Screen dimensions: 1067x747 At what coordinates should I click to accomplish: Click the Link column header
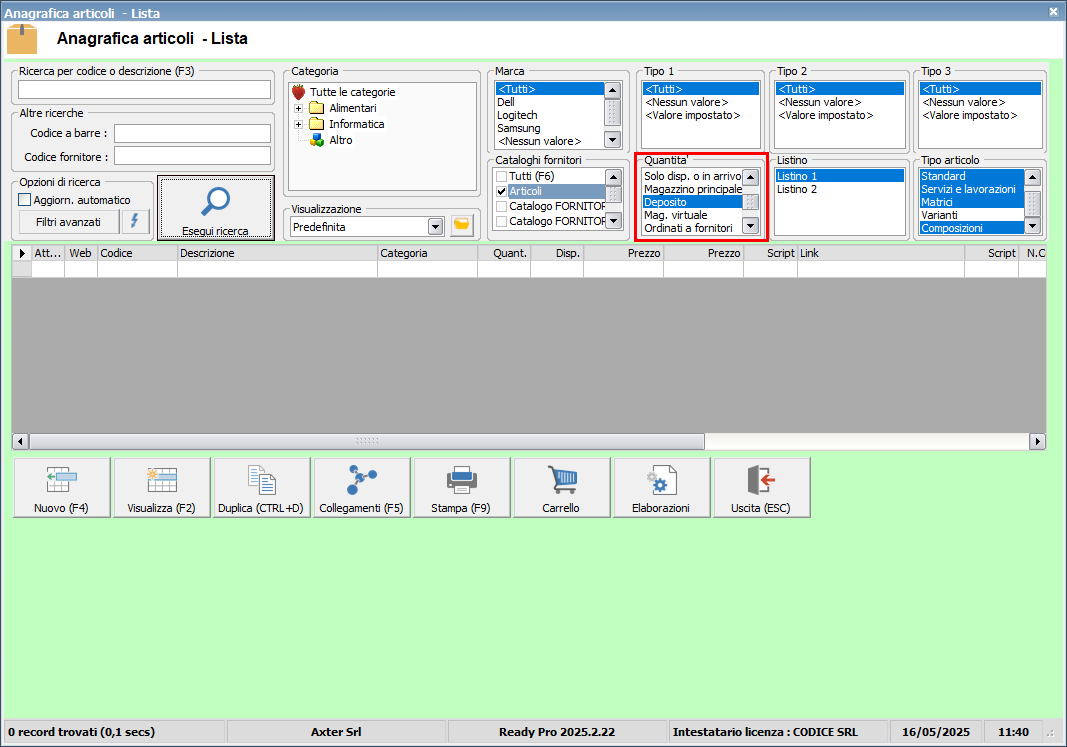coord(881,253)
